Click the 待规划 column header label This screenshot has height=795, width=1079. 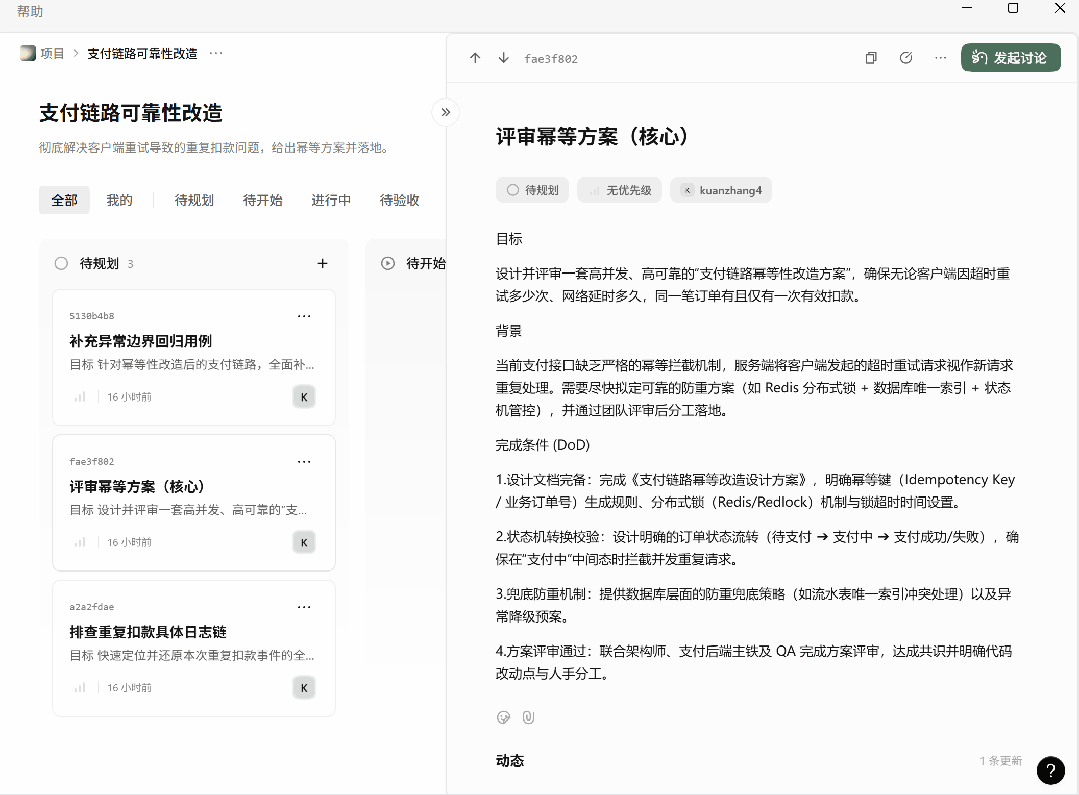pos(99,263)
